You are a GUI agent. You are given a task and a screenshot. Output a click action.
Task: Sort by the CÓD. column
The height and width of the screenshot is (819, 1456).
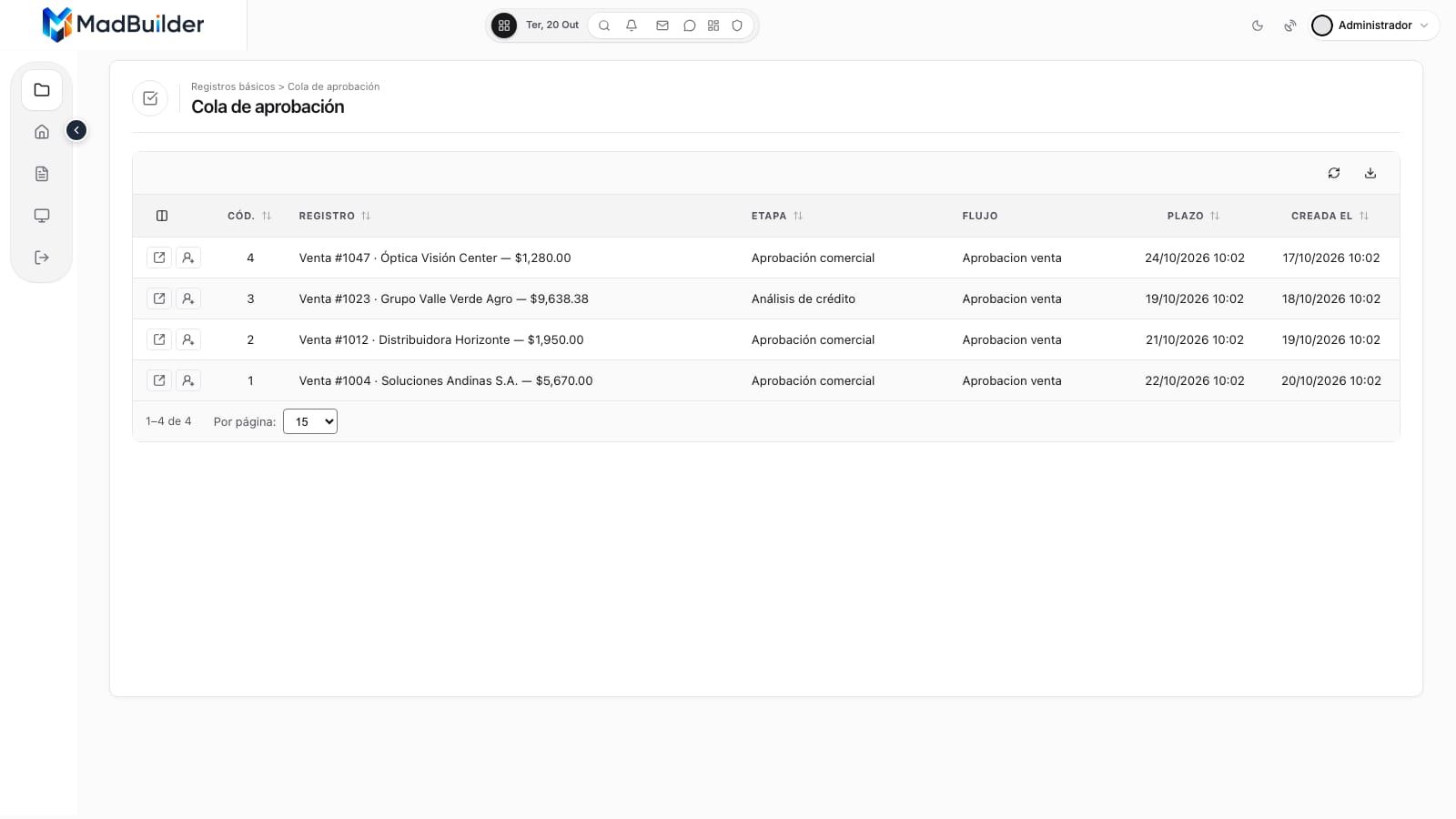tap(249, 216)
